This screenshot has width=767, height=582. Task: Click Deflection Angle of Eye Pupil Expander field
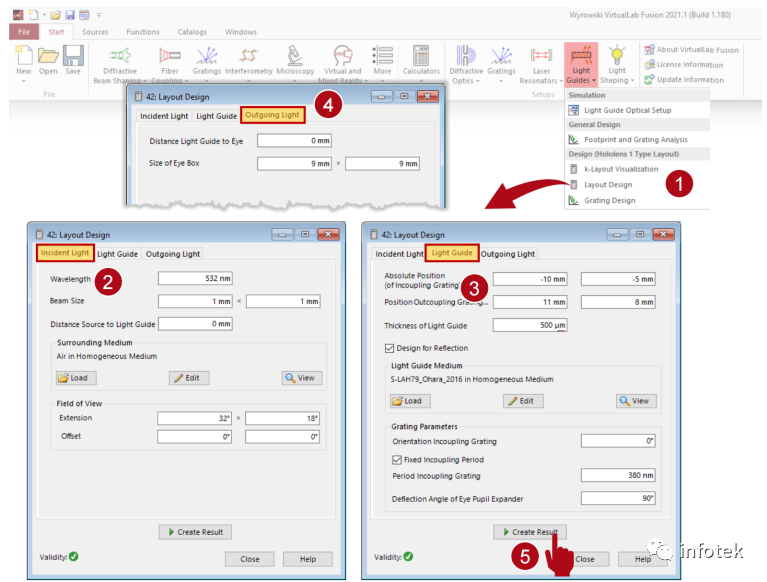pos(618,498)
